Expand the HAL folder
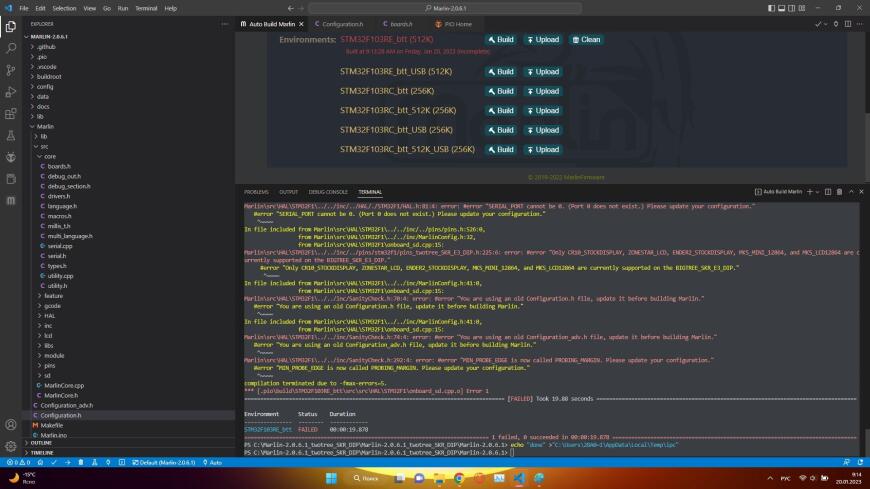Screen dimensions: 870x489 click(130, 315)
